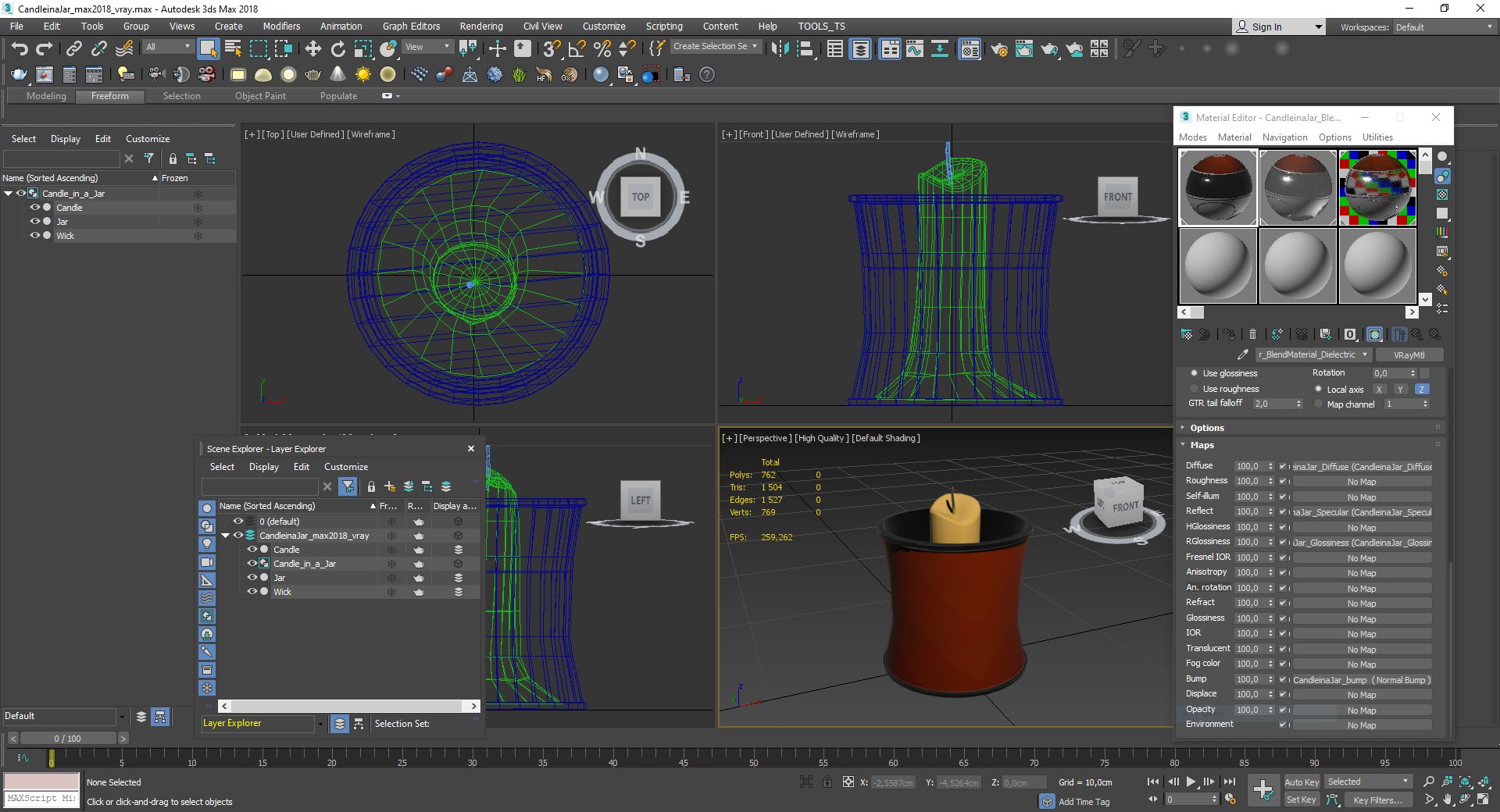1500x812 pixels.
Task: Open the Rendering menu
Action: pyautogui.click(x=481, y=27)
